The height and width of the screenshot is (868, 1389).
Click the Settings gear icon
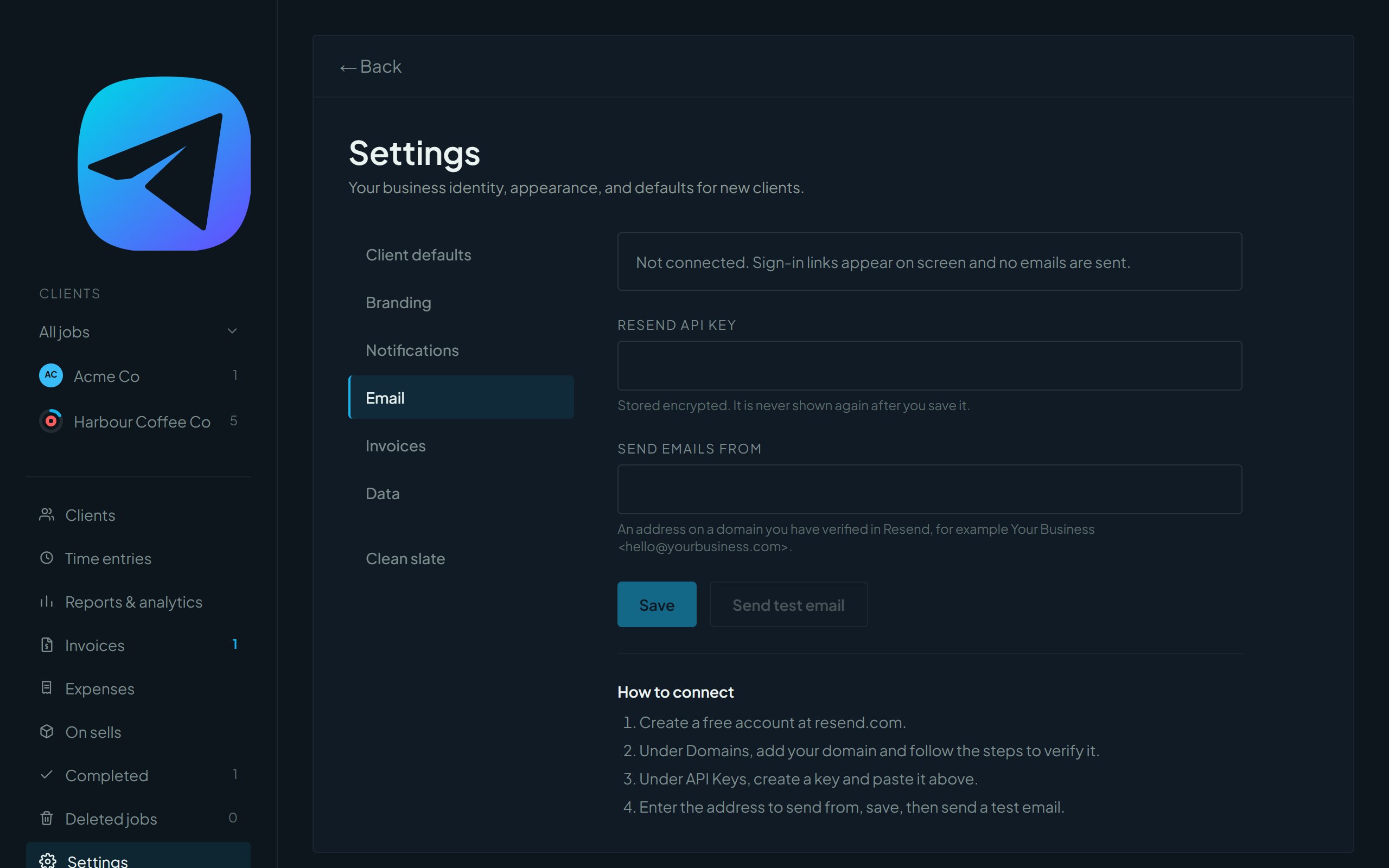click(48, 861)
